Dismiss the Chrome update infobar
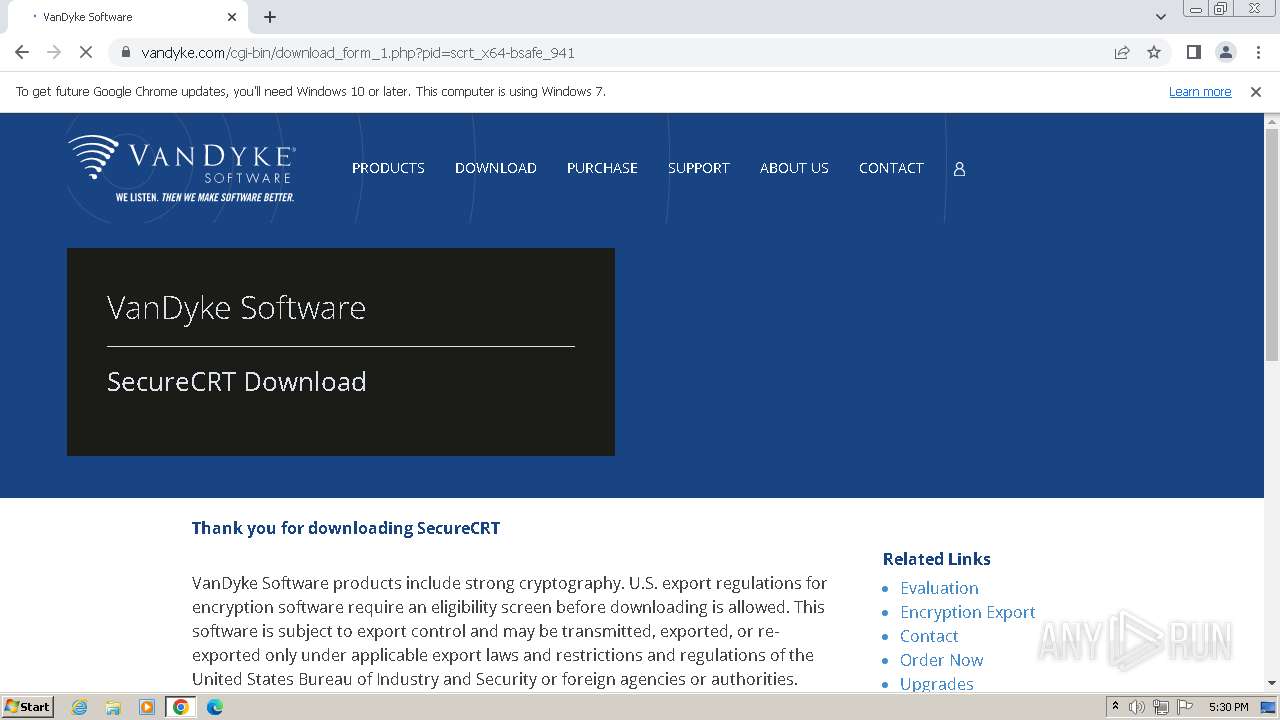The height and width of the screenshot is (720, 1280). point(1256,91)
